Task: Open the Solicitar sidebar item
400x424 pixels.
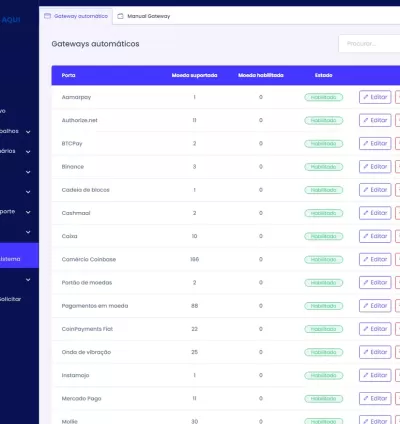Action: (x=10, y=299)
